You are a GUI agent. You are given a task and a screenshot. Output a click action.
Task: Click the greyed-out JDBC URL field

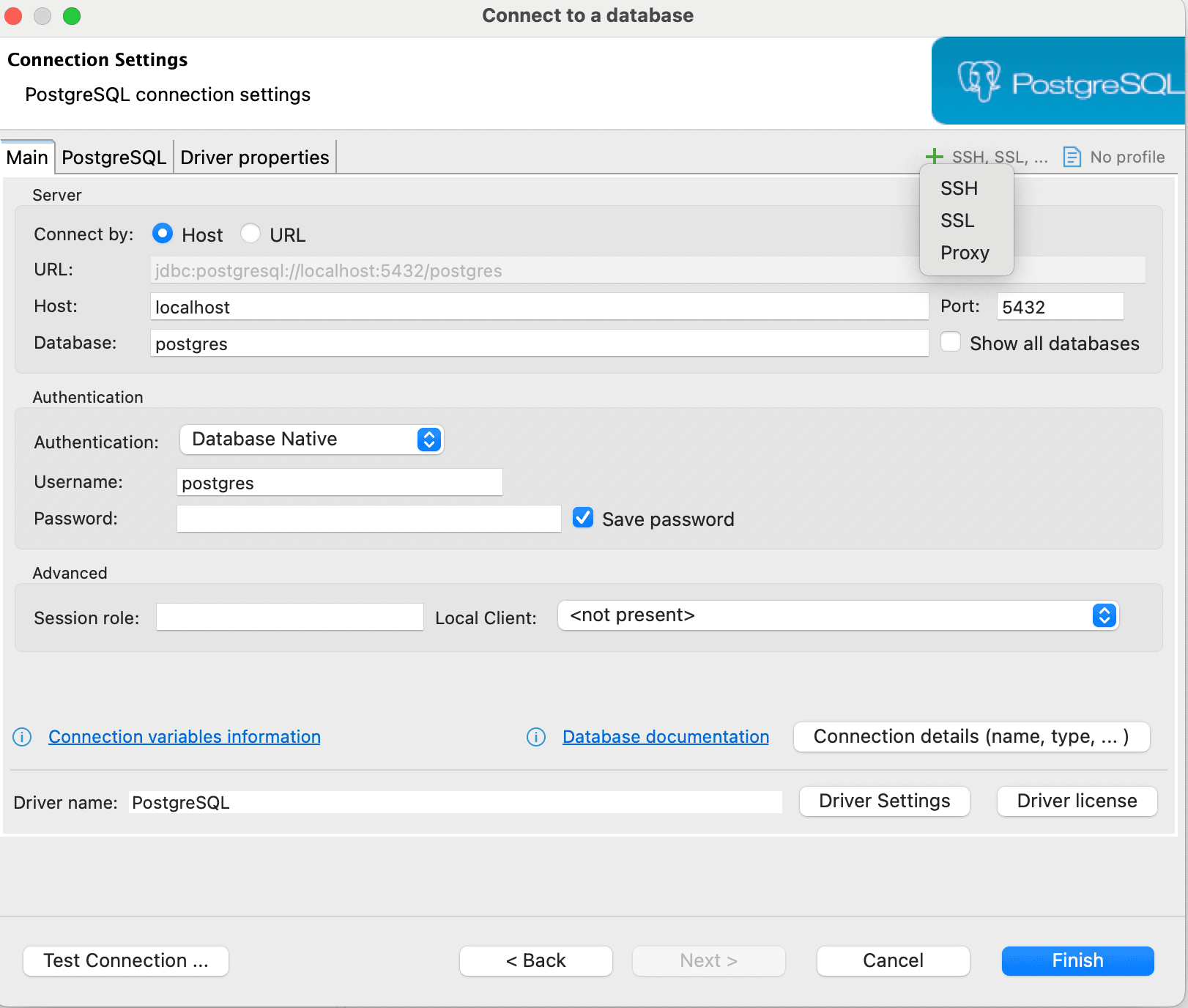pos(648,270)
